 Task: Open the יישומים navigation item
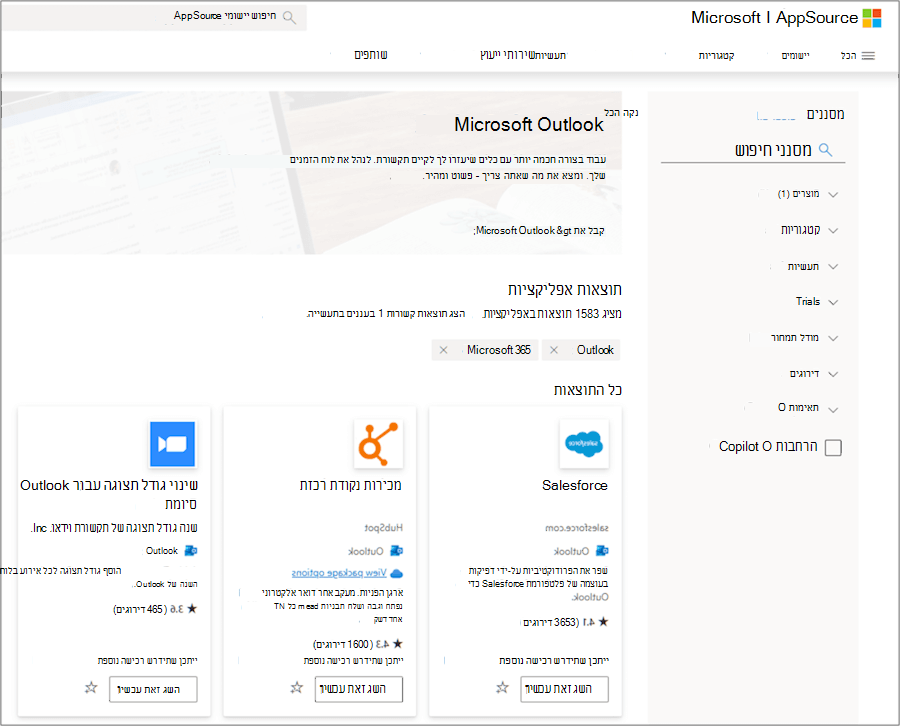tap(796, 56)
